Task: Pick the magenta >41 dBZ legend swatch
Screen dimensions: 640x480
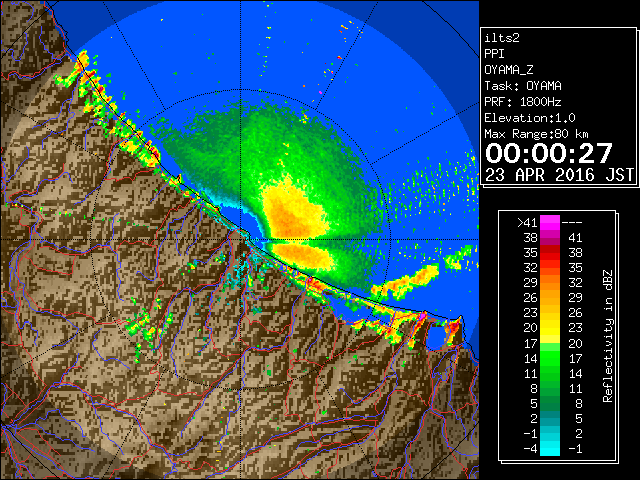Action: coord(550,223)
